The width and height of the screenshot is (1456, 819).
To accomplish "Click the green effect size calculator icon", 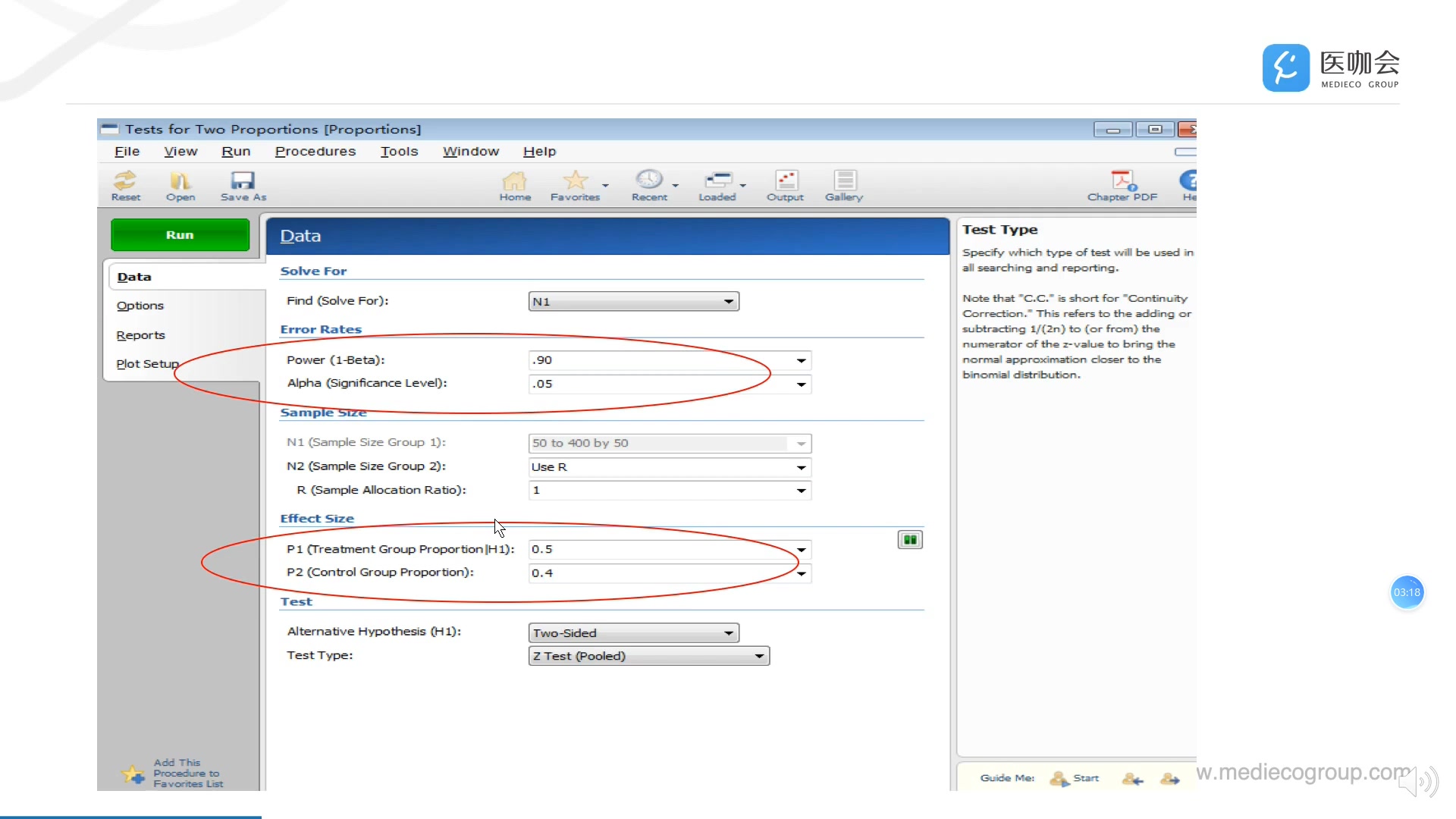I will pos(910,540).
